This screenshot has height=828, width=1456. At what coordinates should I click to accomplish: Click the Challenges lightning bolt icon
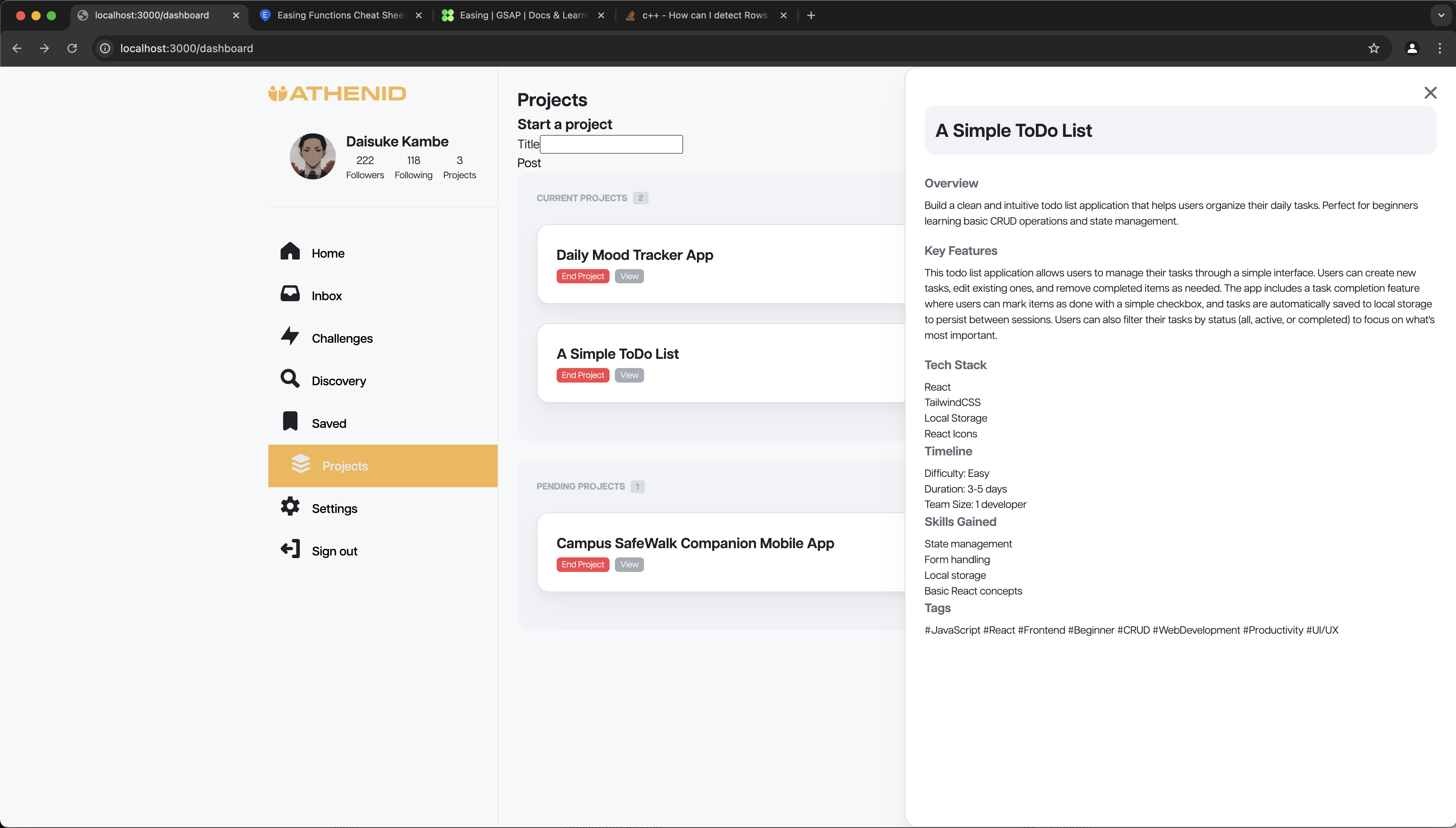click(x=290, y=336)
